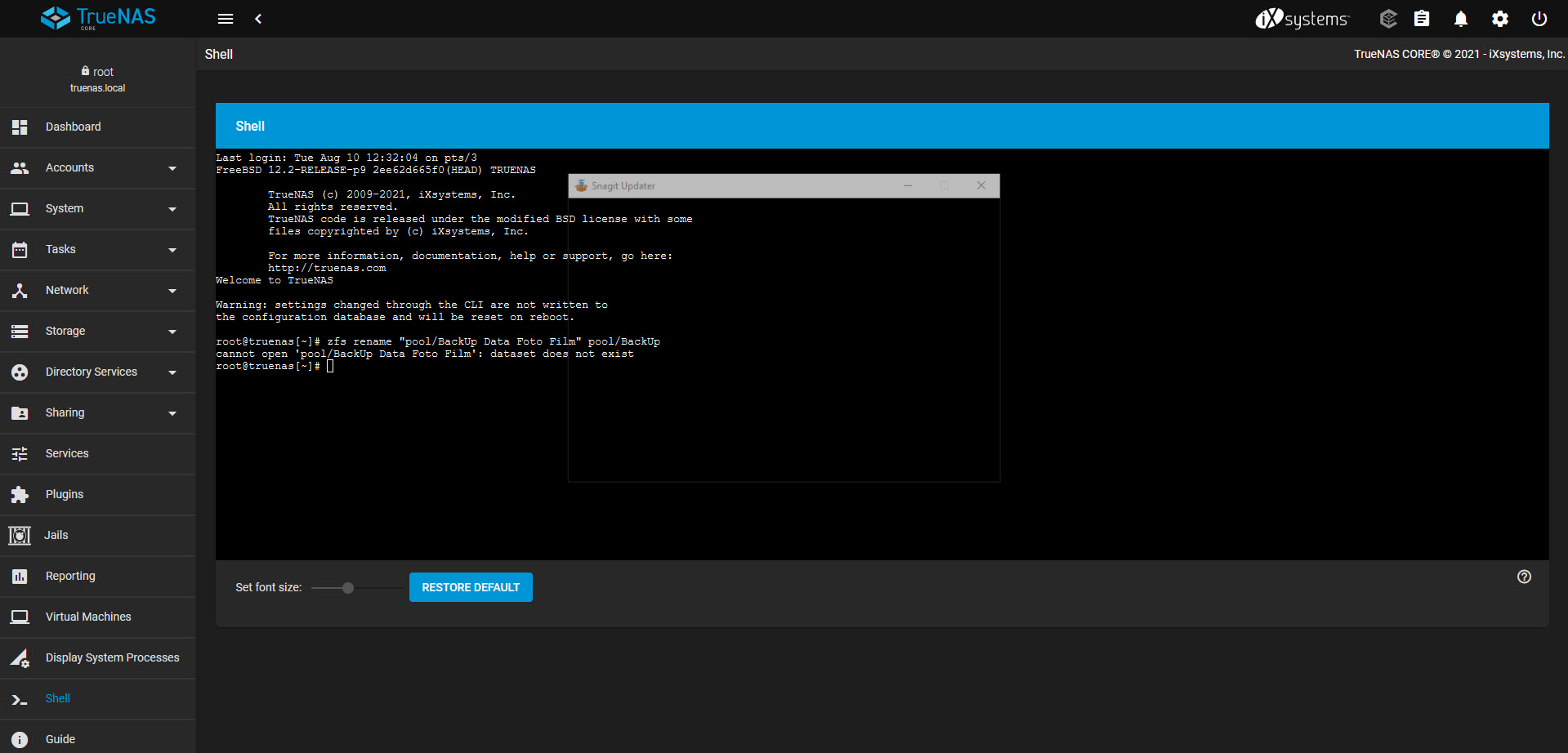Click the TrueNAS CORE copyright text

click(x=1459, y=54)
